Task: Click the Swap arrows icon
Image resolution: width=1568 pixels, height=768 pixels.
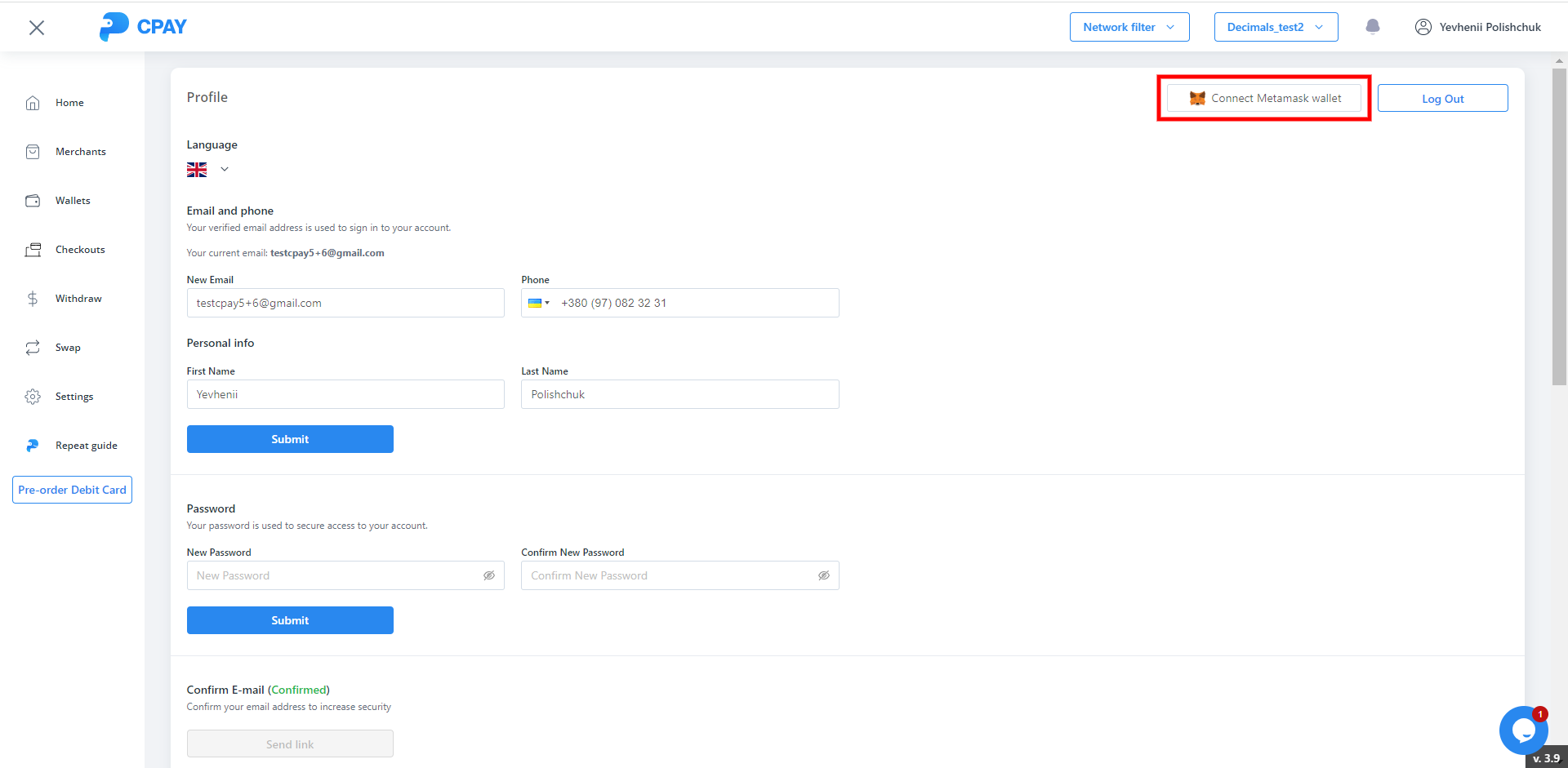Action: 33,348
